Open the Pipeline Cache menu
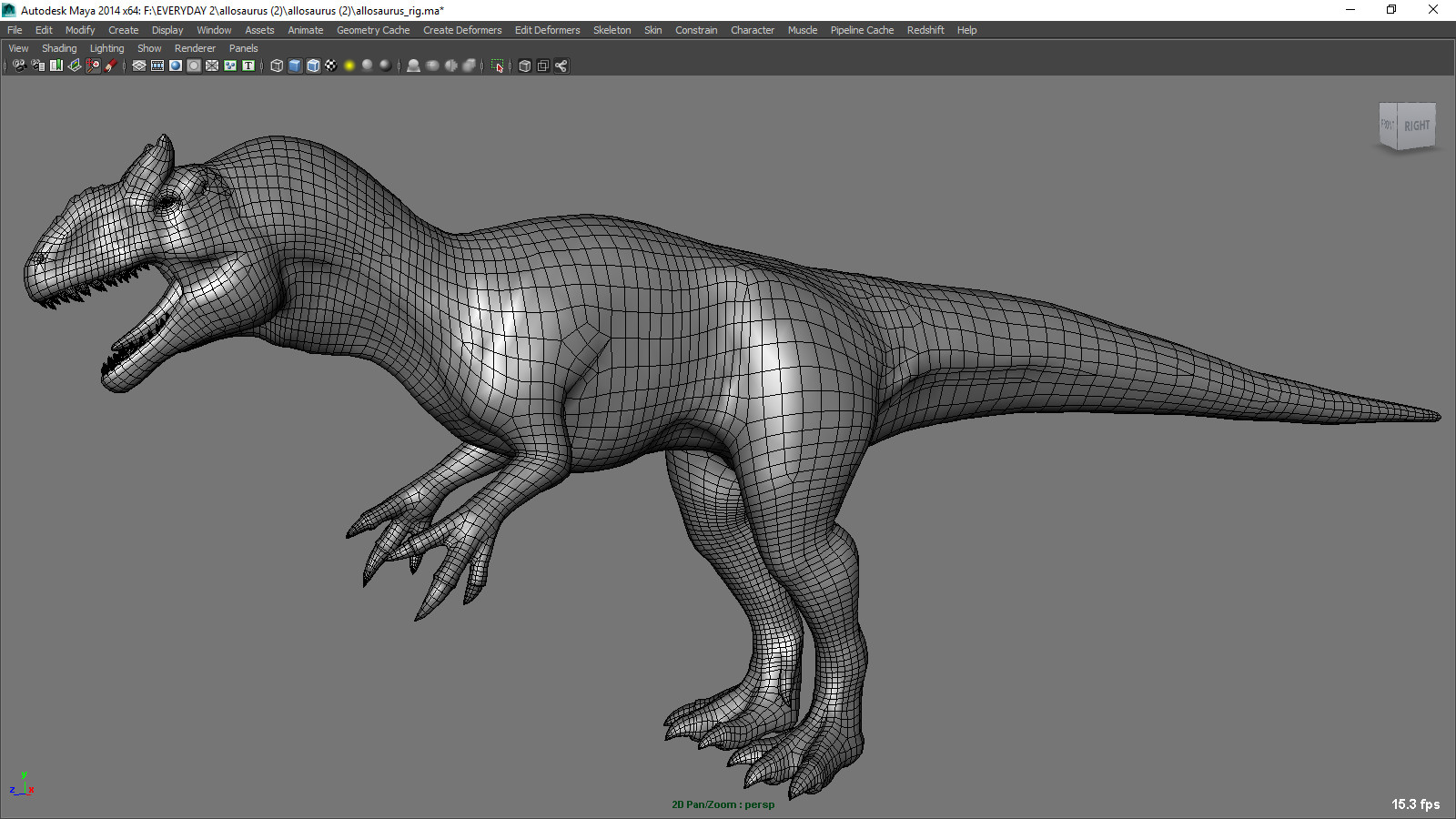Screen dimensions: 1456x819 pos(862,30)
